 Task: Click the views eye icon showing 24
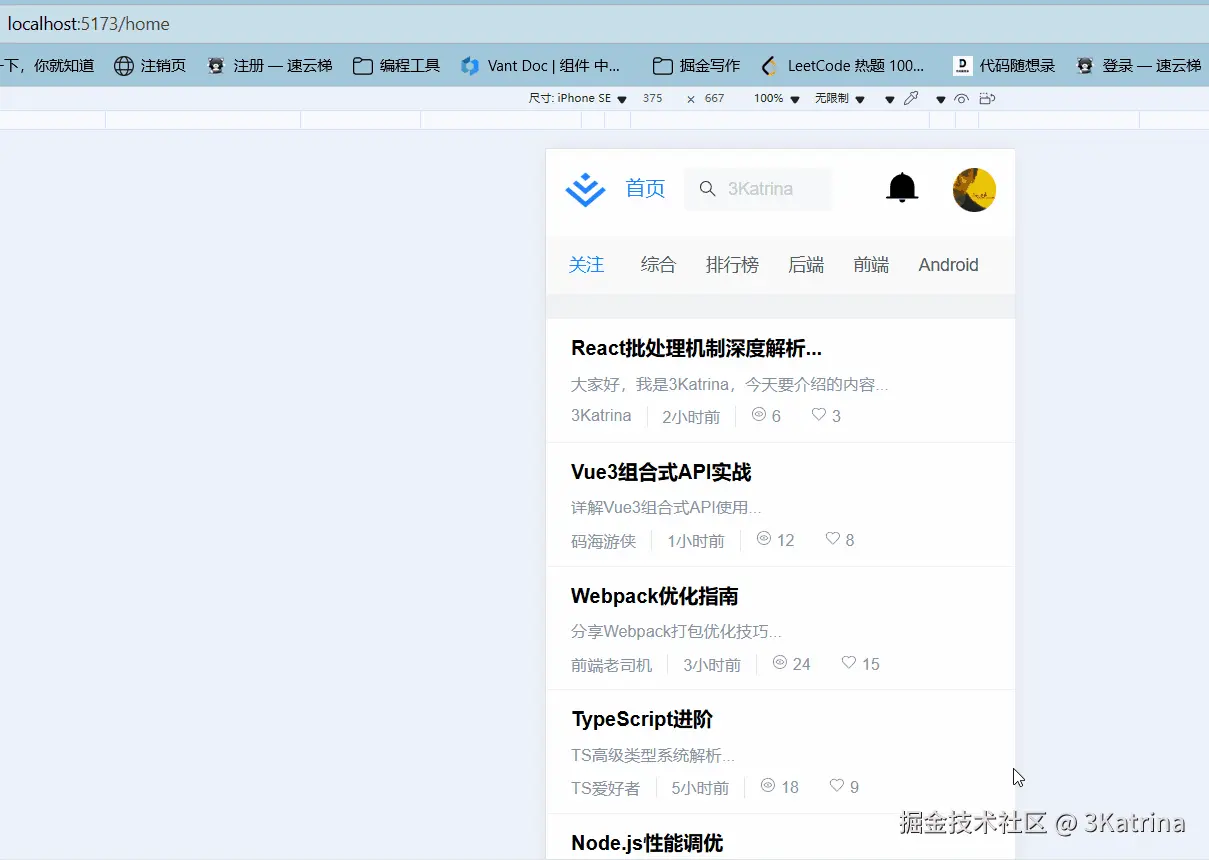(x=780, y=662)
